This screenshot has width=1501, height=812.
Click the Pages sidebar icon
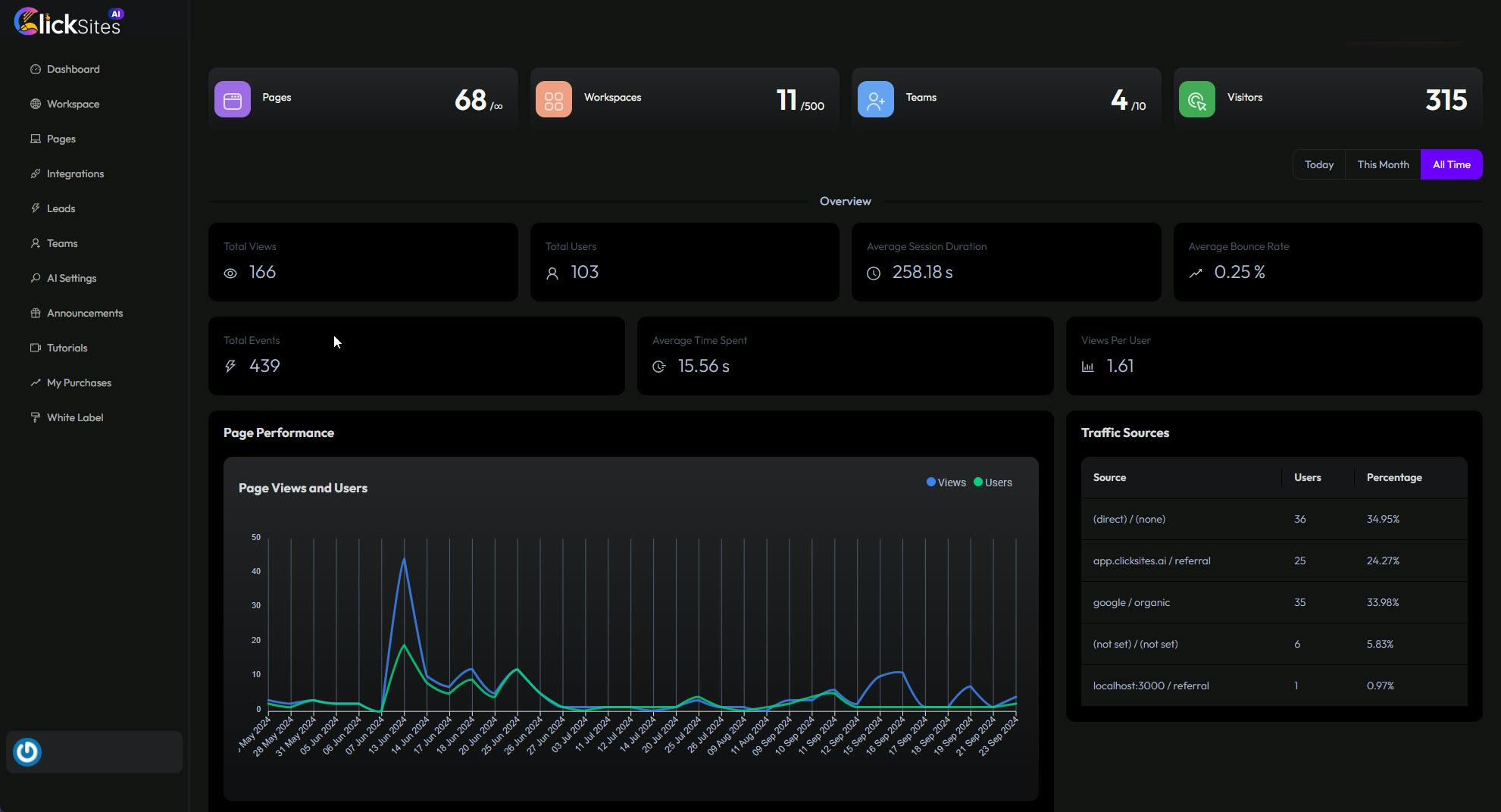point(36,139)
